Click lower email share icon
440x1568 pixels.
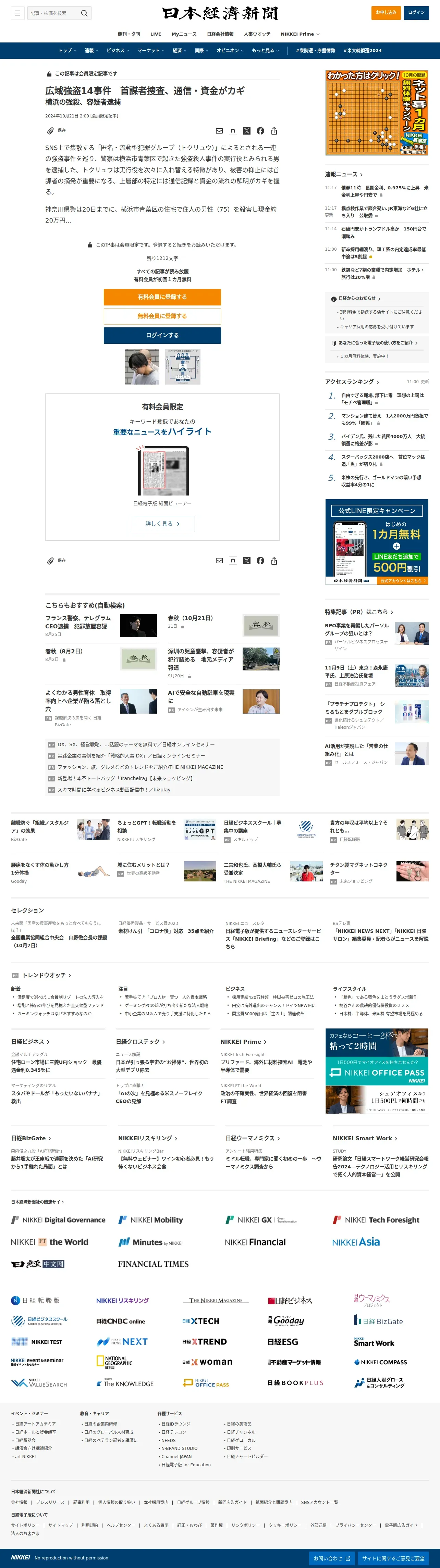coord(219,561)
